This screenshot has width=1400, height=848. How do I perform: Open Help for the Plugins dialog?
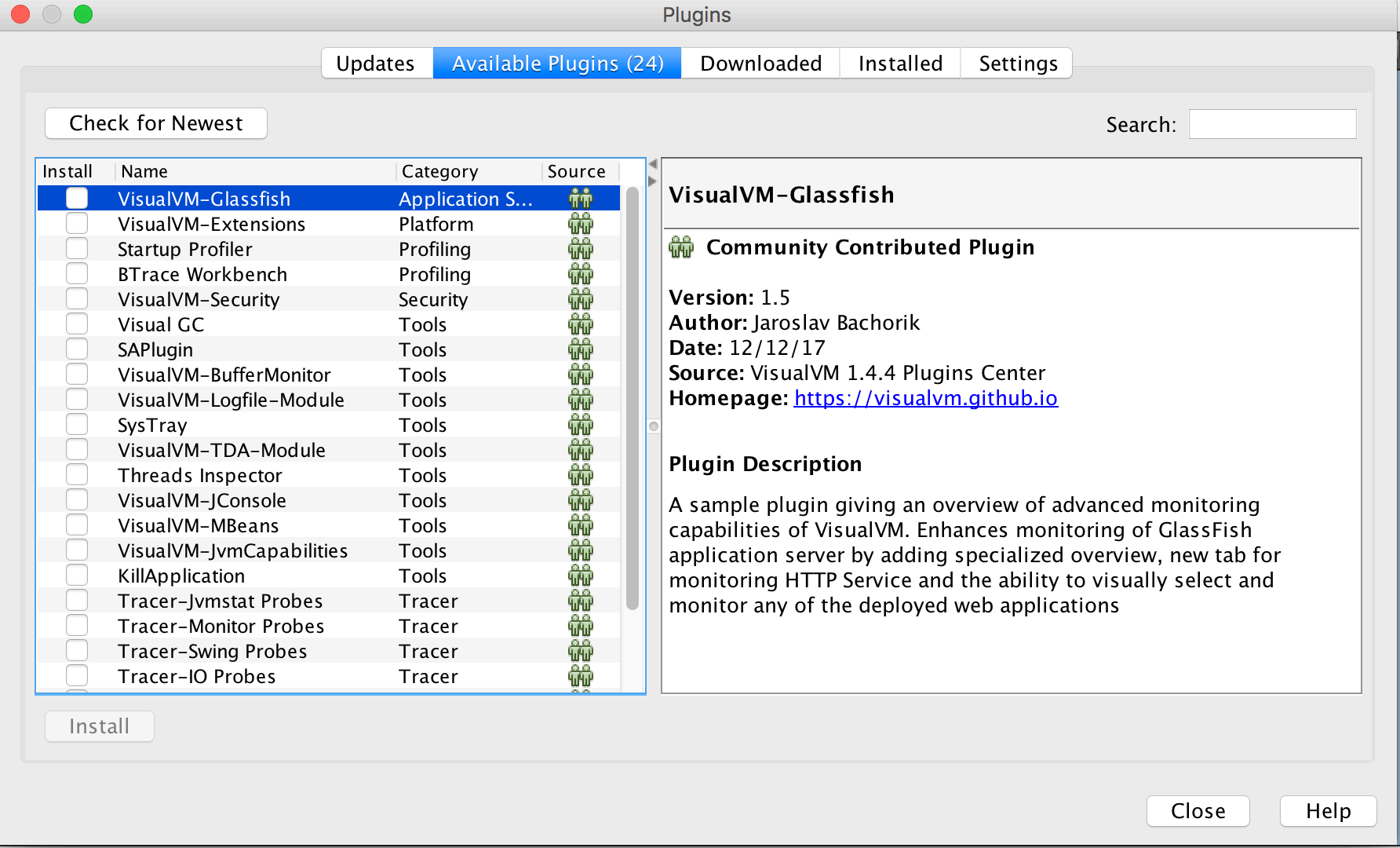(1329, 811)
